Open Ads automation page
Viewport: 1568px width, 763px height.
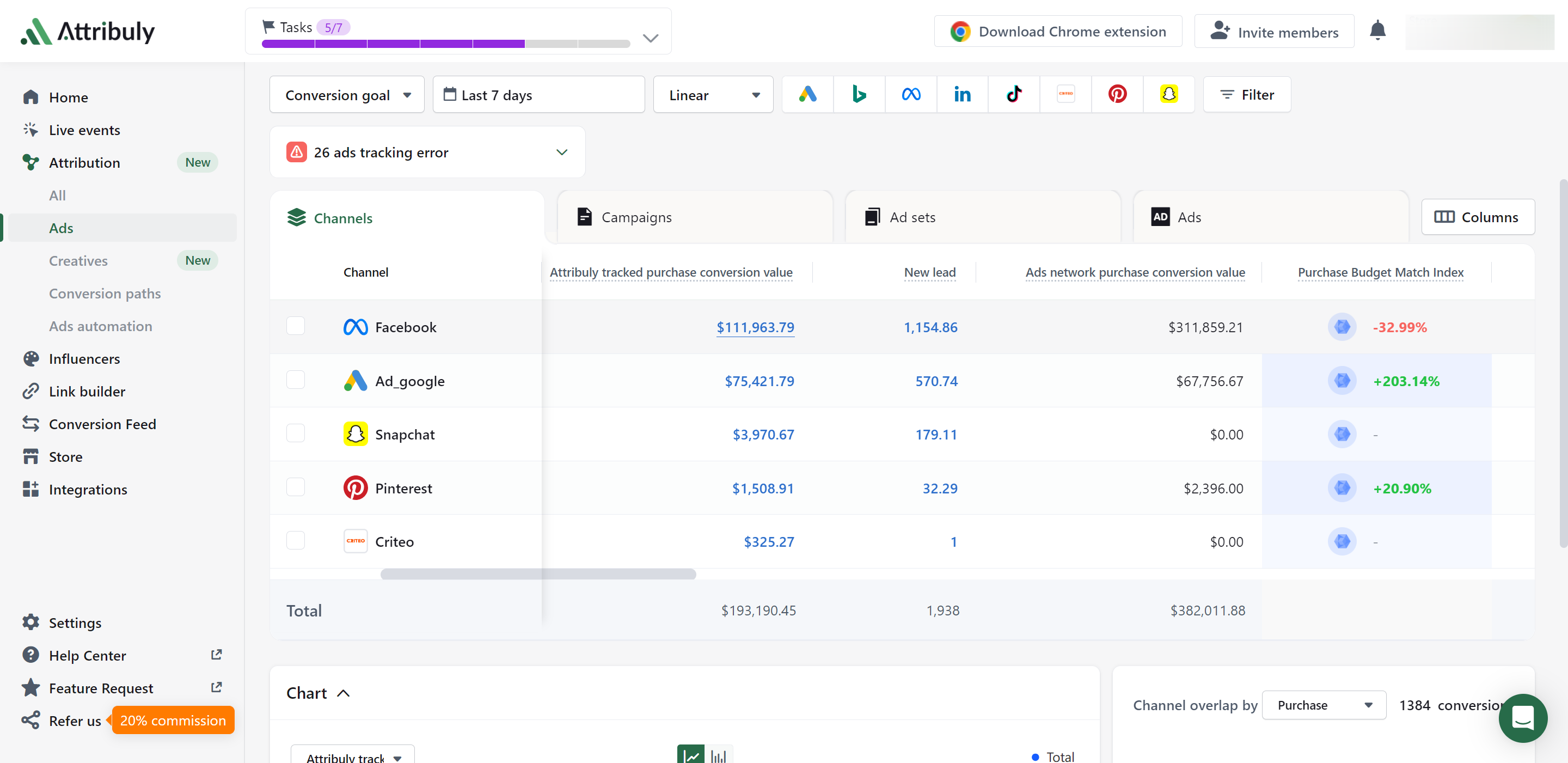click(100, 326)
